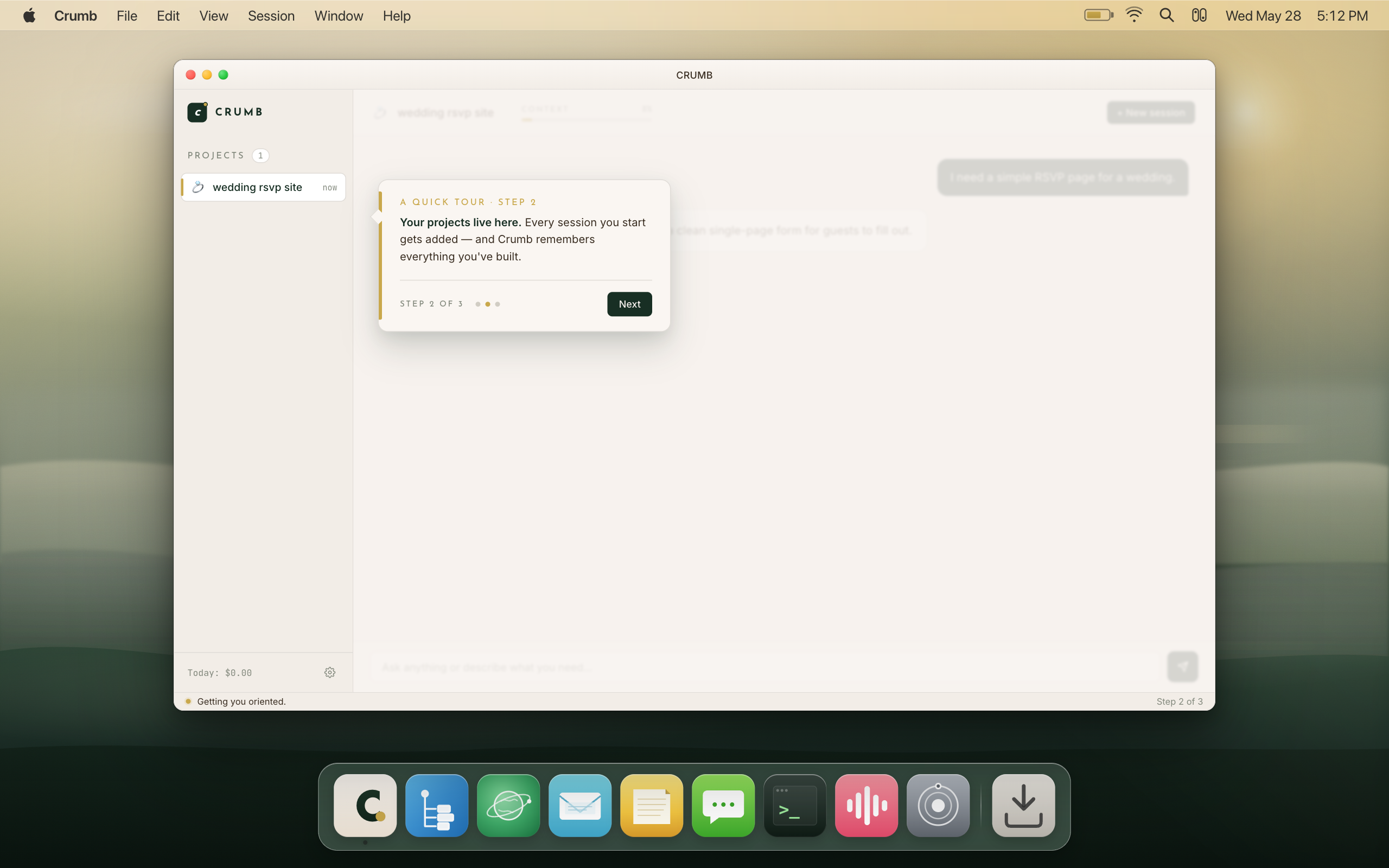Open the Edit menu
The width and height of the screenshot is (1389, 868).
168,16
